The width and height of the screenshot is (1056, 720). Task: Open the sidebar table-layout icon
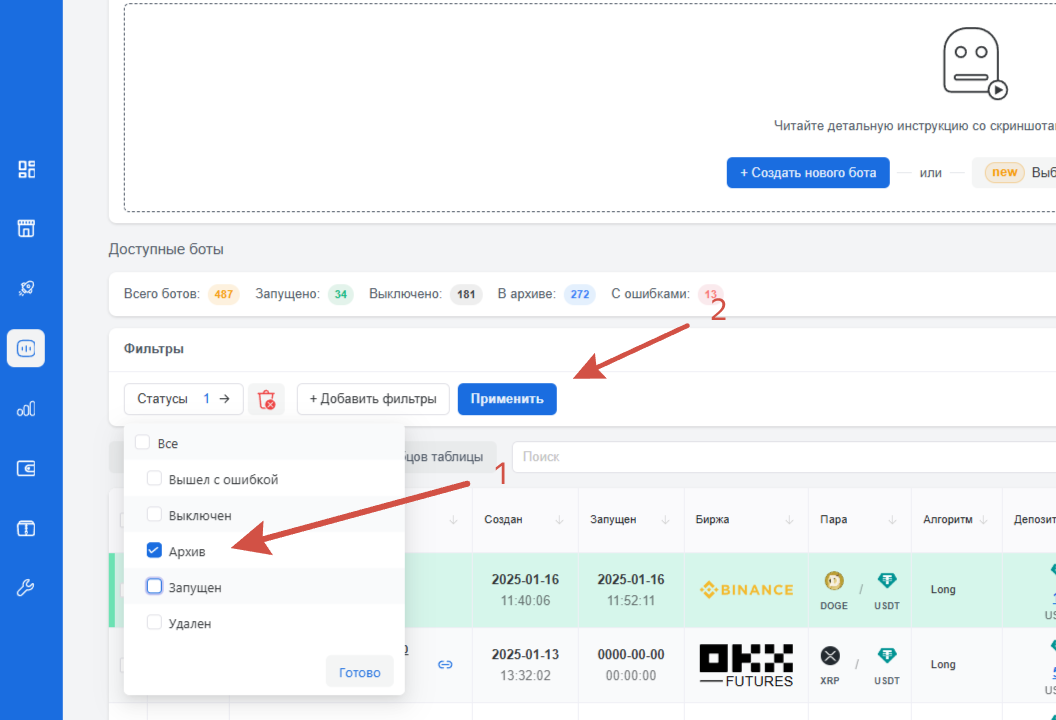coord(26,528)
